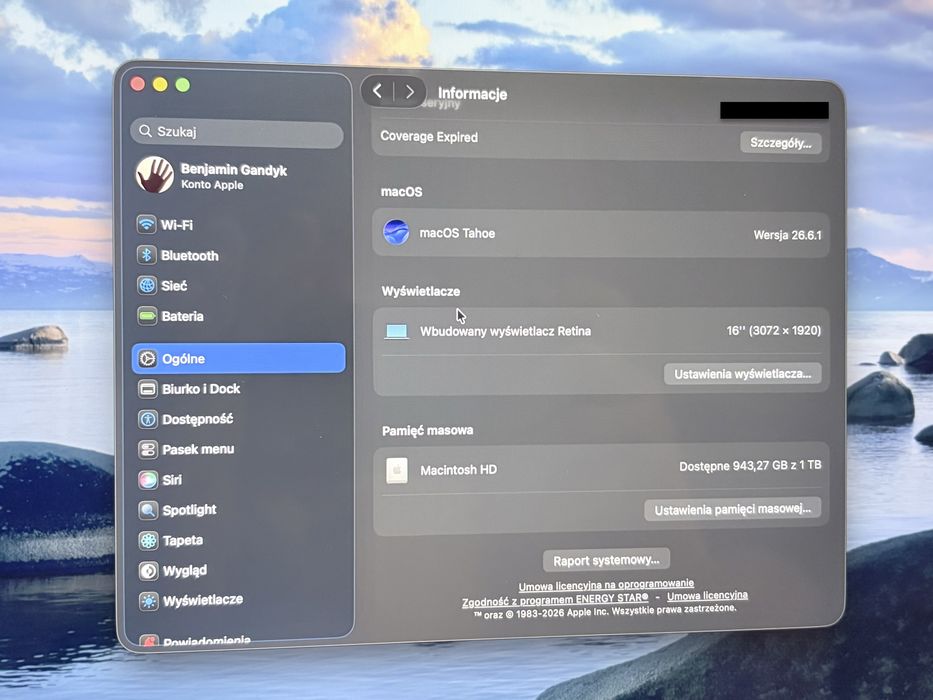Open Ustawienia pamięci masowej... button
The width and height of the screenshot is (933, 700).
(732, 510)
